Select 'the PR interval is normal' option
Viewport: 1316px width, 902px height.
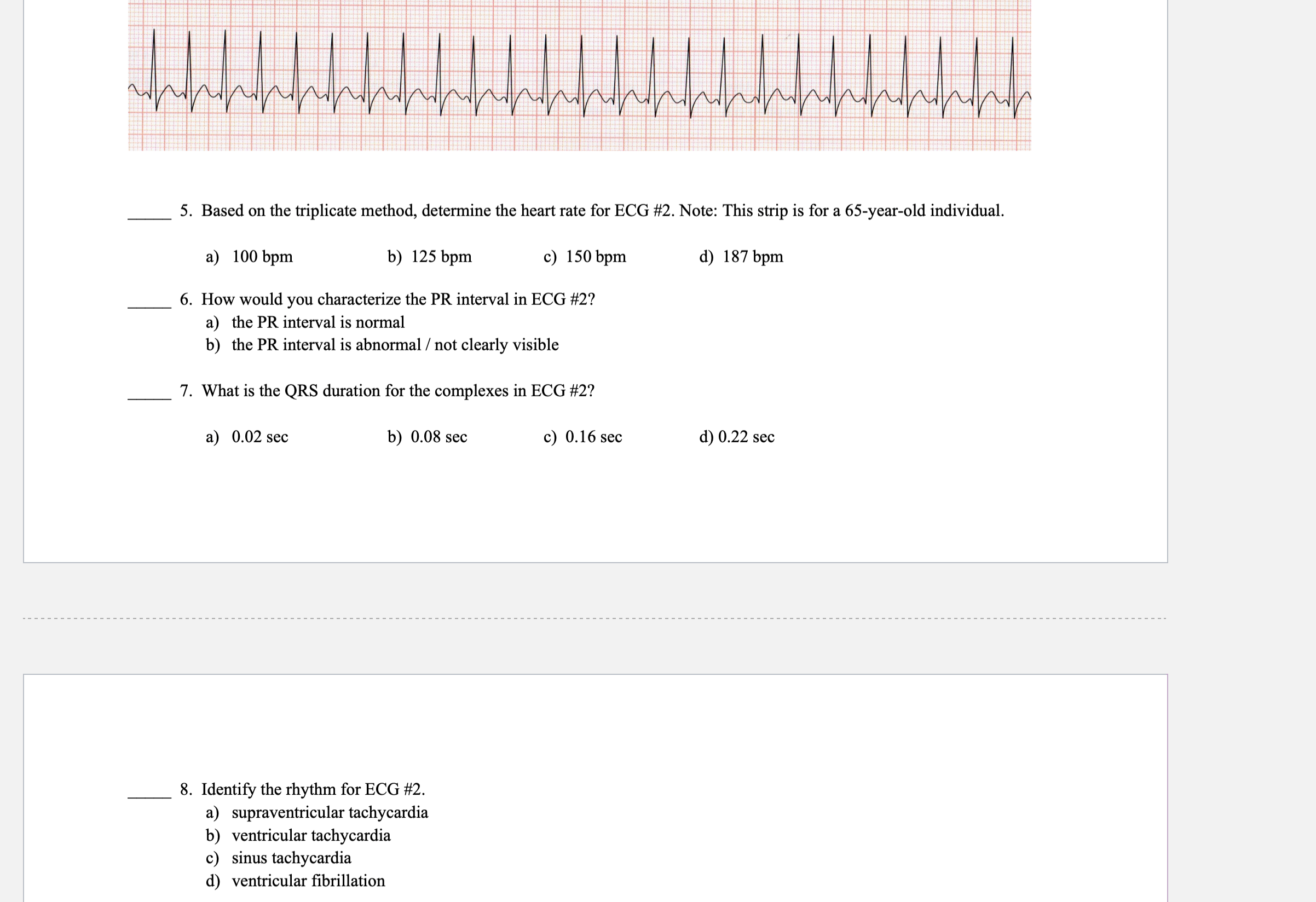coord(305,322)
